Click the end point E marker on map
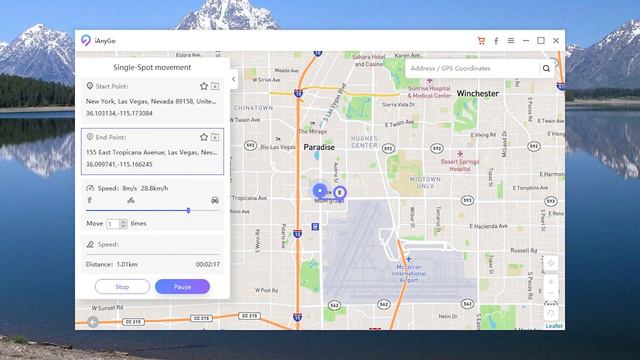640x360 pixels. pyautogui.click(x=340, y=193)
